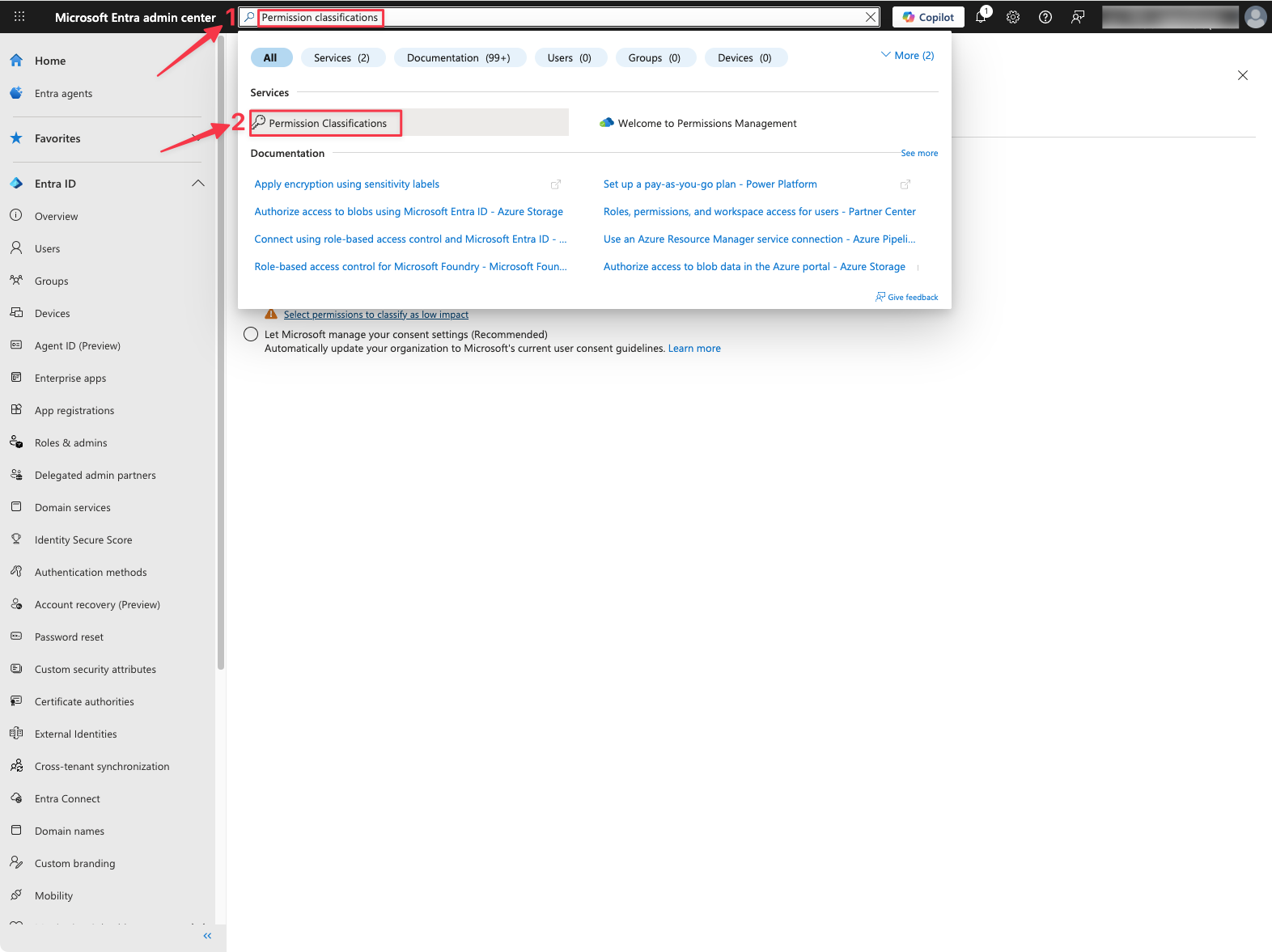The image size is (1272, 952).
Task: Open Connect using role-based access control doc
Action: pyautogui.click(x=410, y=239)
